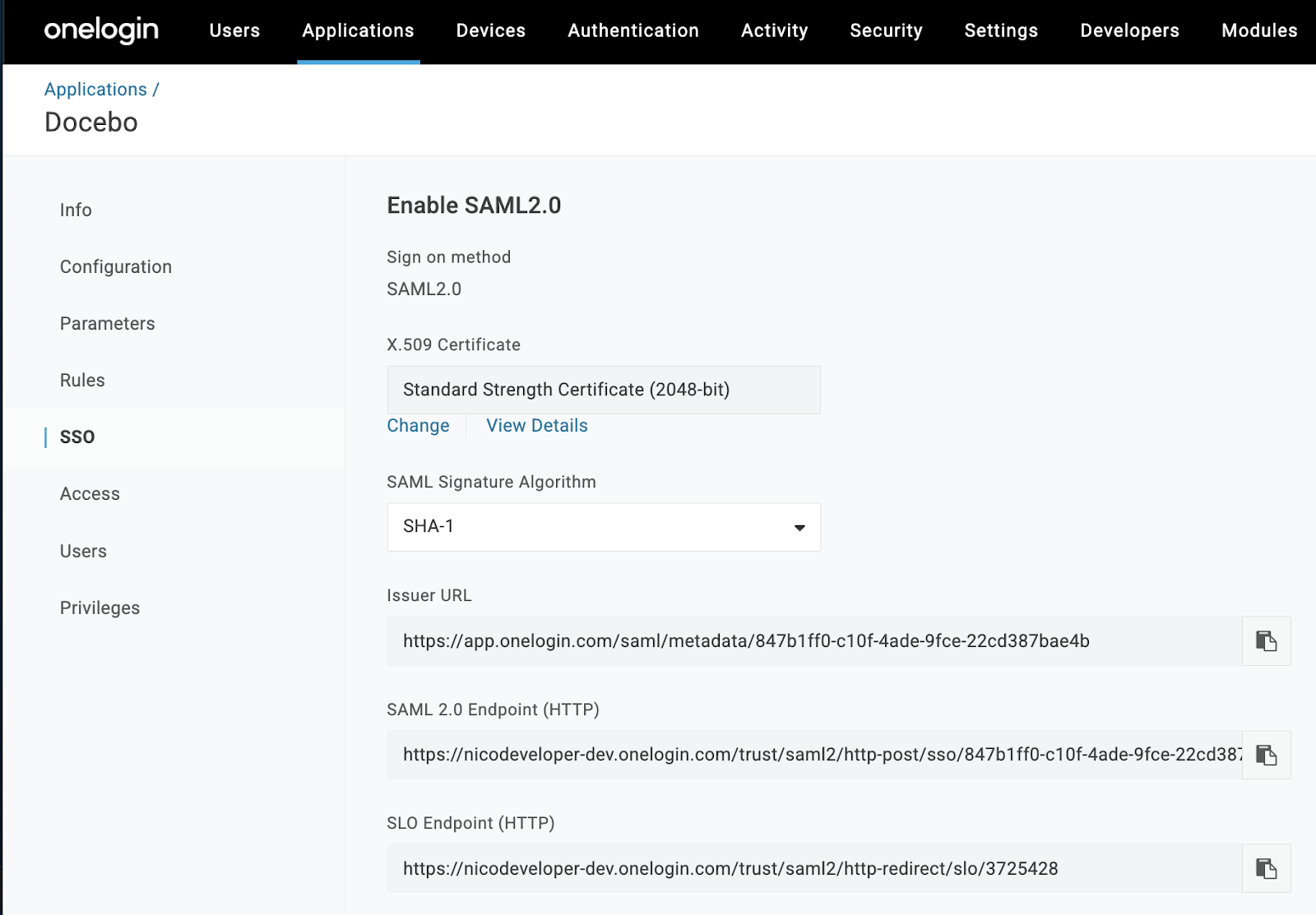The height and width of the screenshot is (915, 1316).
Task: Open the Security menu
Action: 886,30
